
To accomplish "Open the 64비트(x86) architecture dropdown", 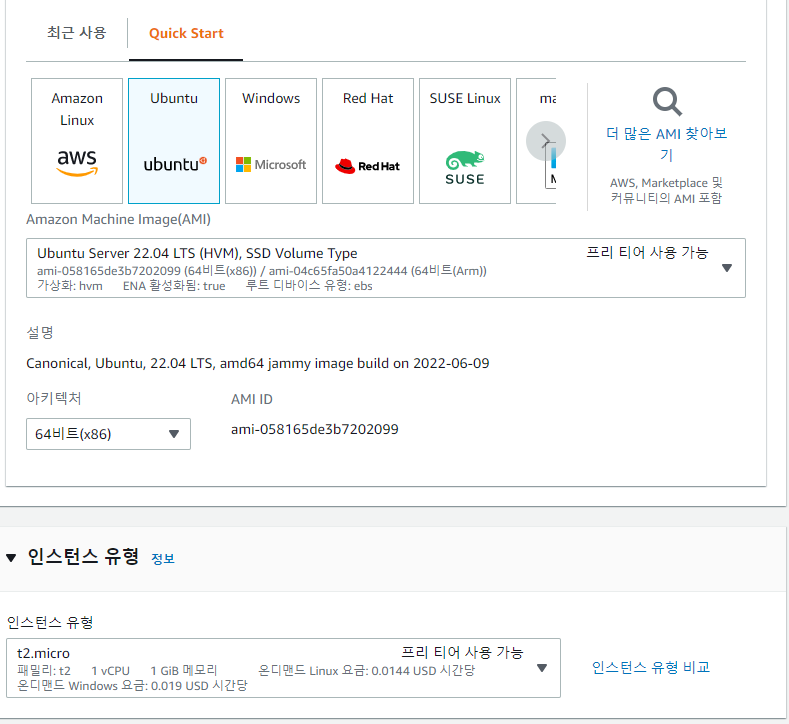I will pyautogui.click(x=108, y=434).
